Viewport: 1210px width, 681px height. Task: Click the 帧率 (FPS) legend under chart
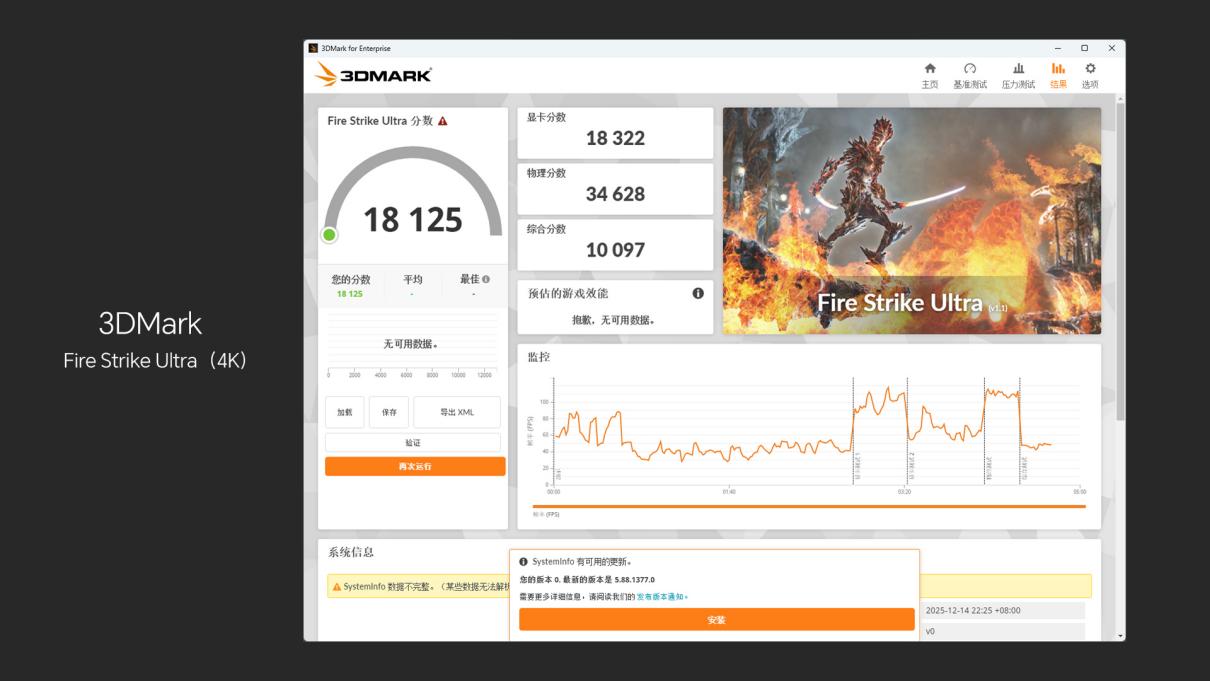click(546, 515)
